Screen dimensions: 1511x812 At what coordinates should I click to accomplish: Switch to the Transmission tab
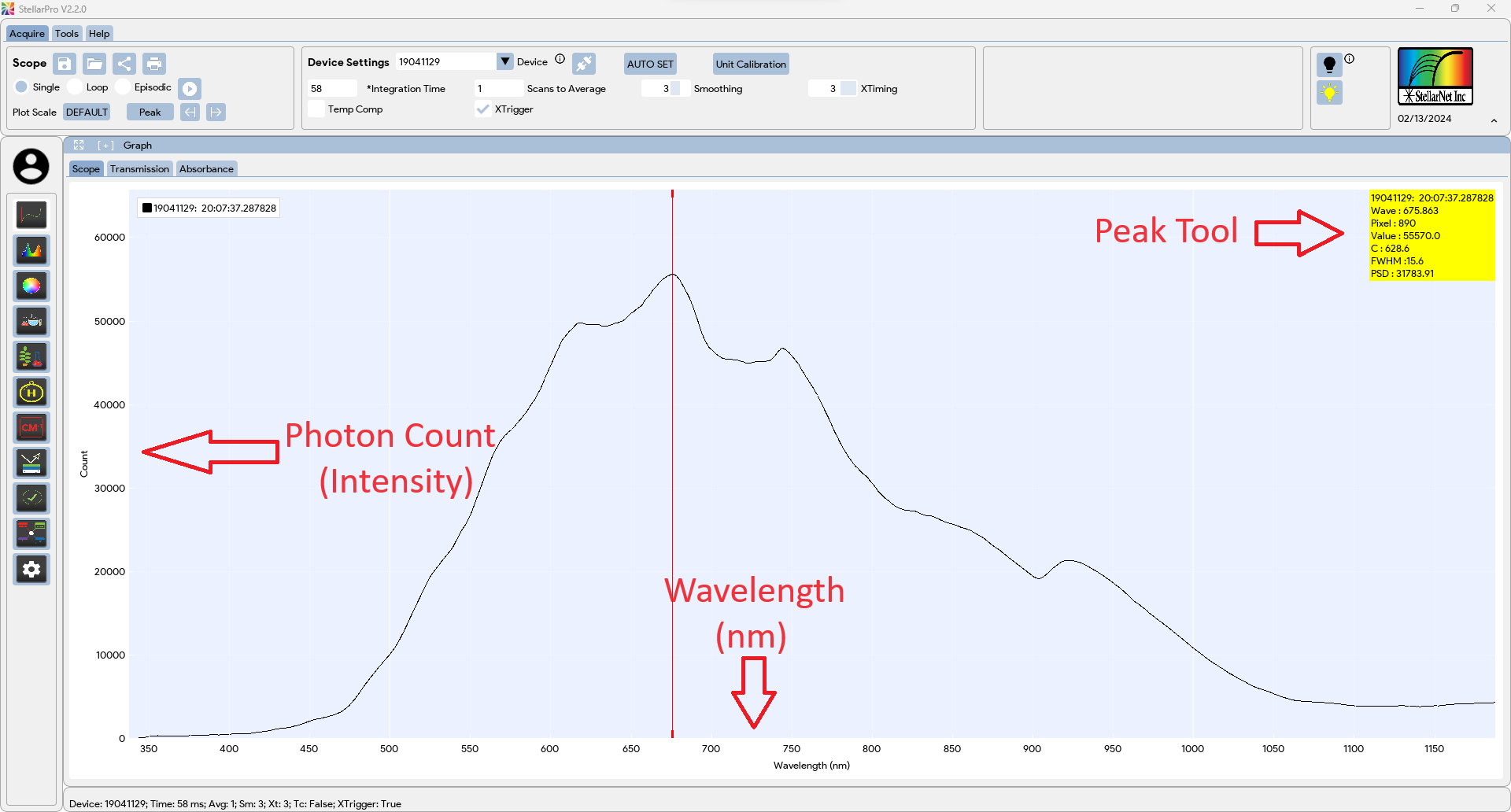tap(139, 169)
